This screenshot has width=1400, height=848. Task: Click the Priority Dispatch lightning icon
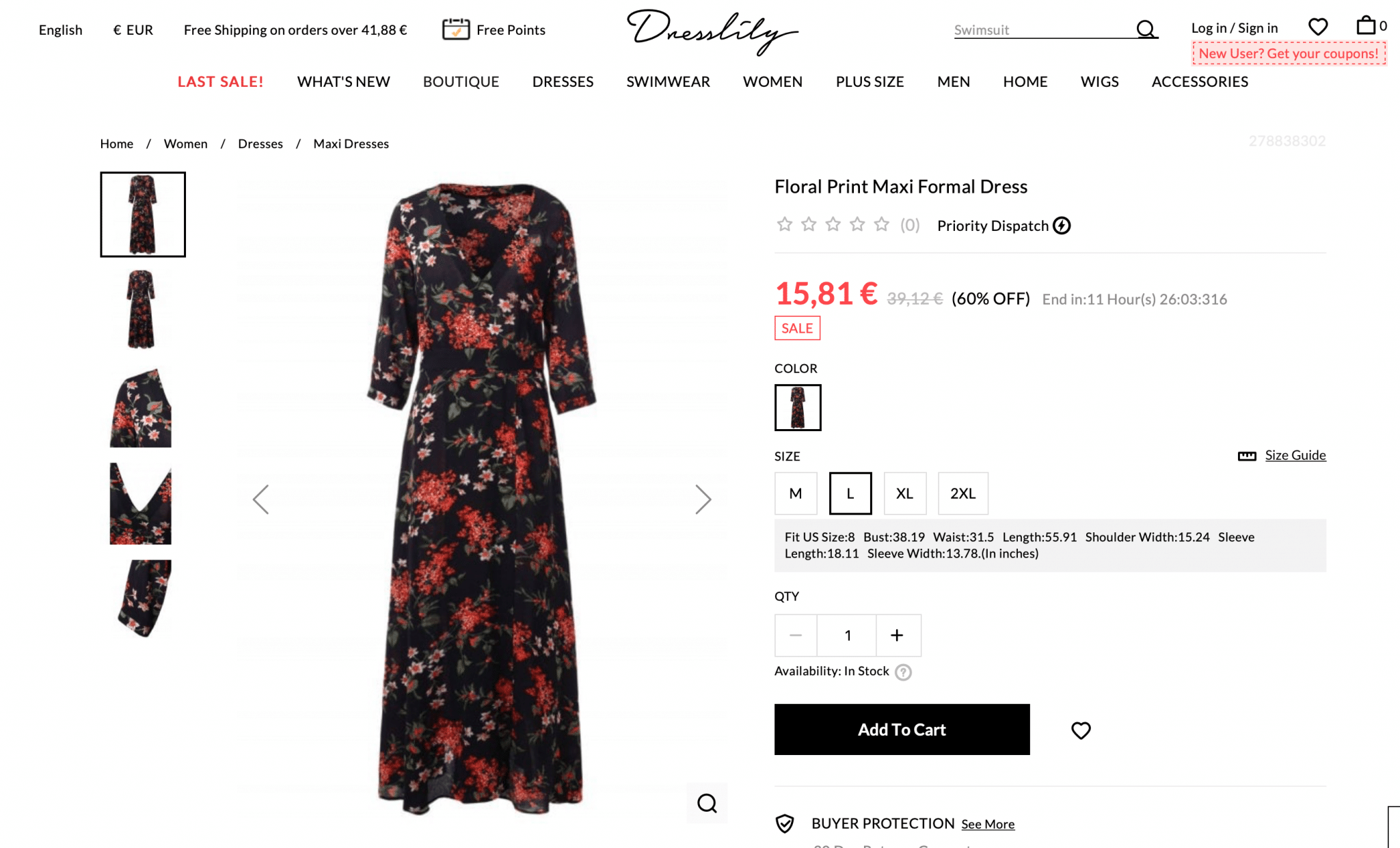(x=1062, y=225)
